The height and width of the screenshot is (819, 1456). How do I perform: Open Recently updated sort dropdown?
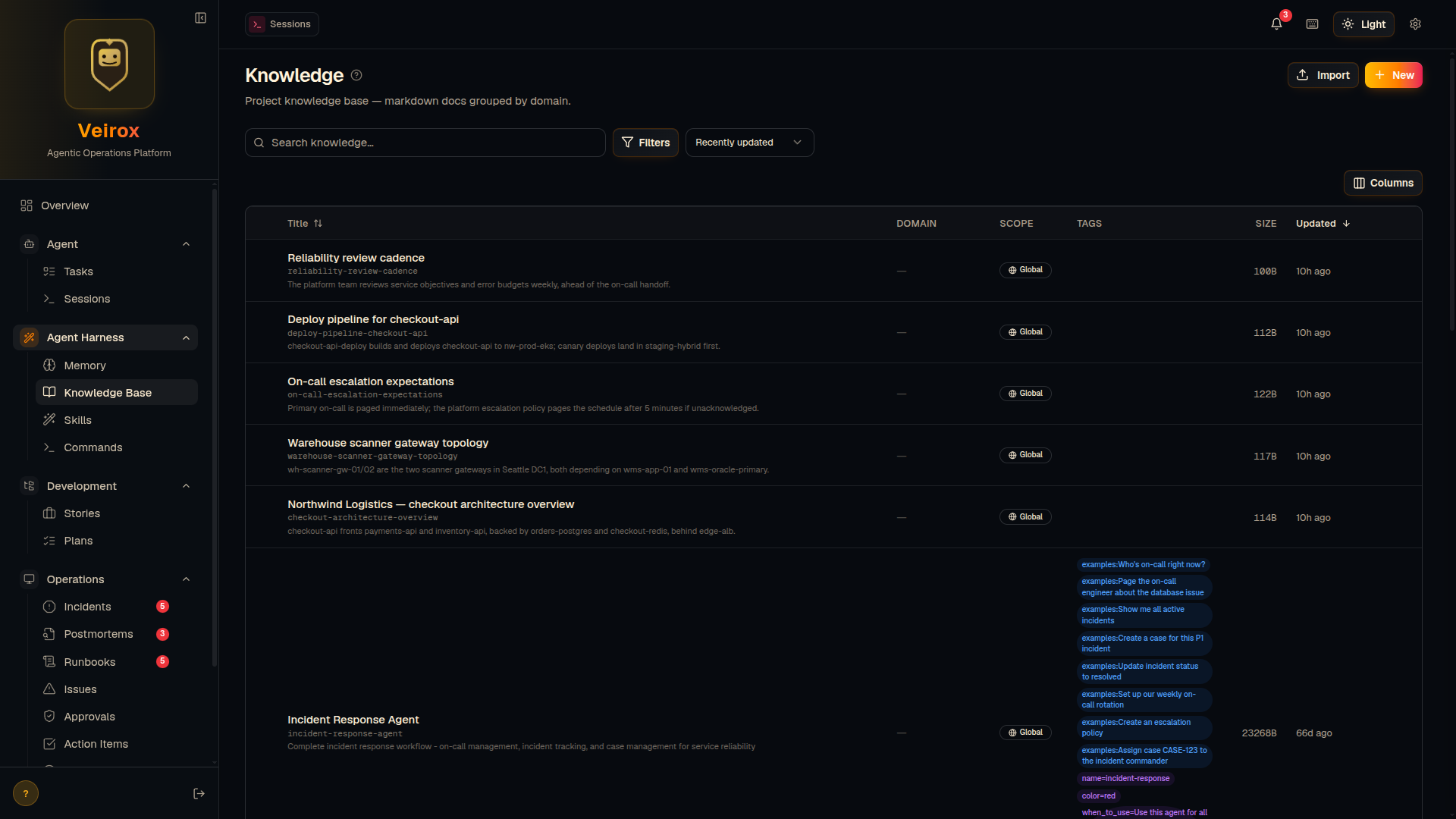point(749,143)
